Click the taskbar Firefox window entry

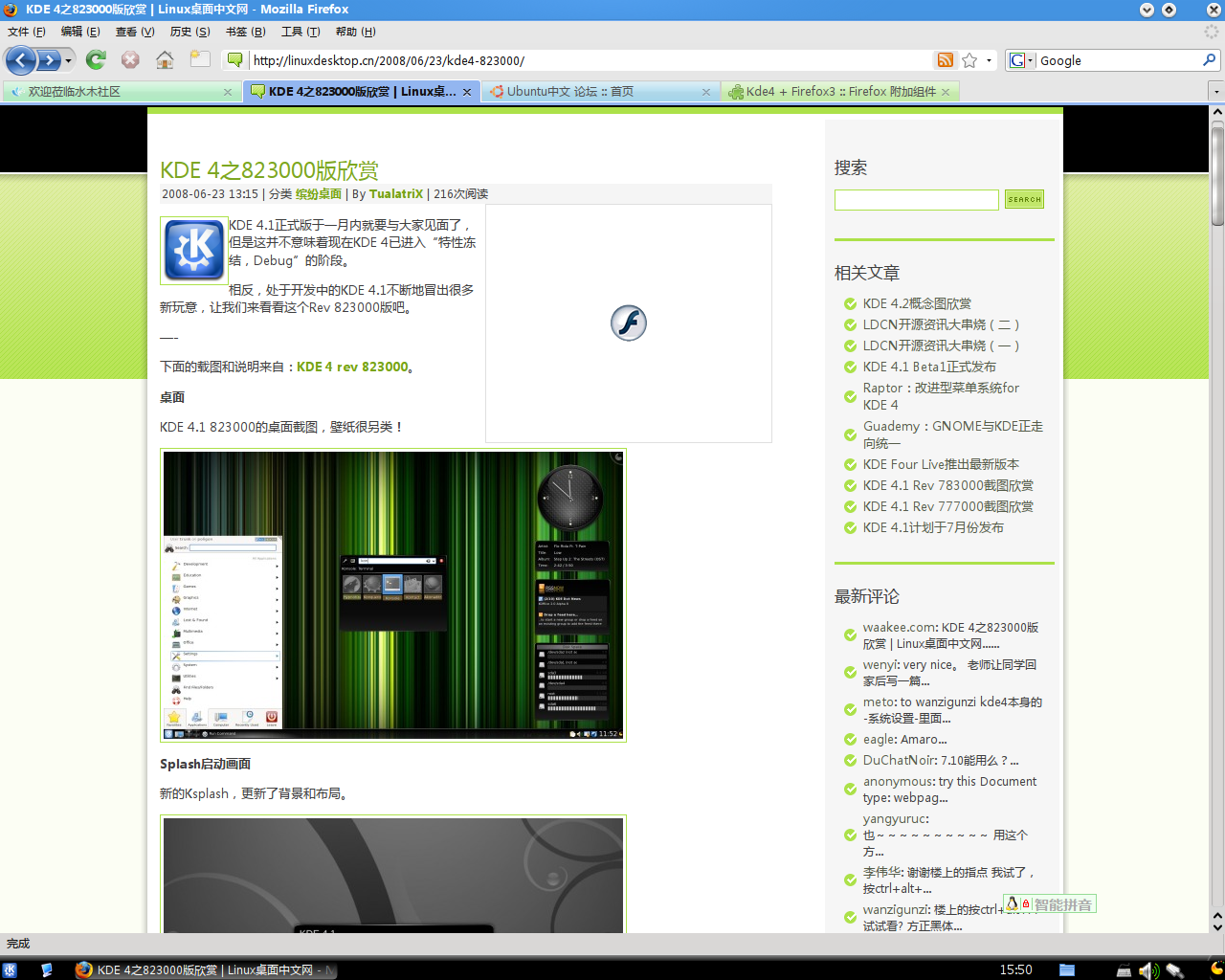click(x=206, y=969)
